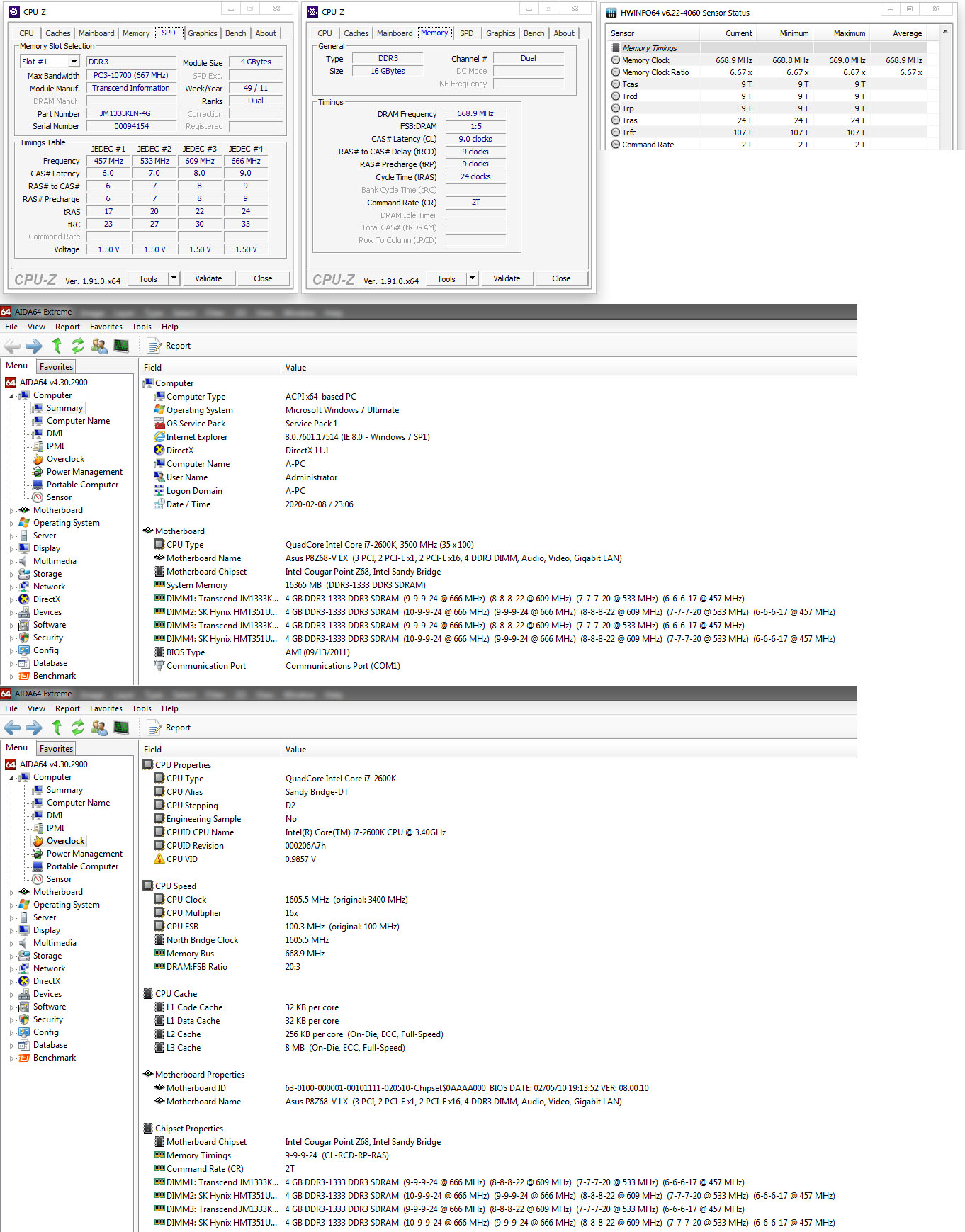Select Database in the lower AIDA64 tree

[x=50, y=1045]
